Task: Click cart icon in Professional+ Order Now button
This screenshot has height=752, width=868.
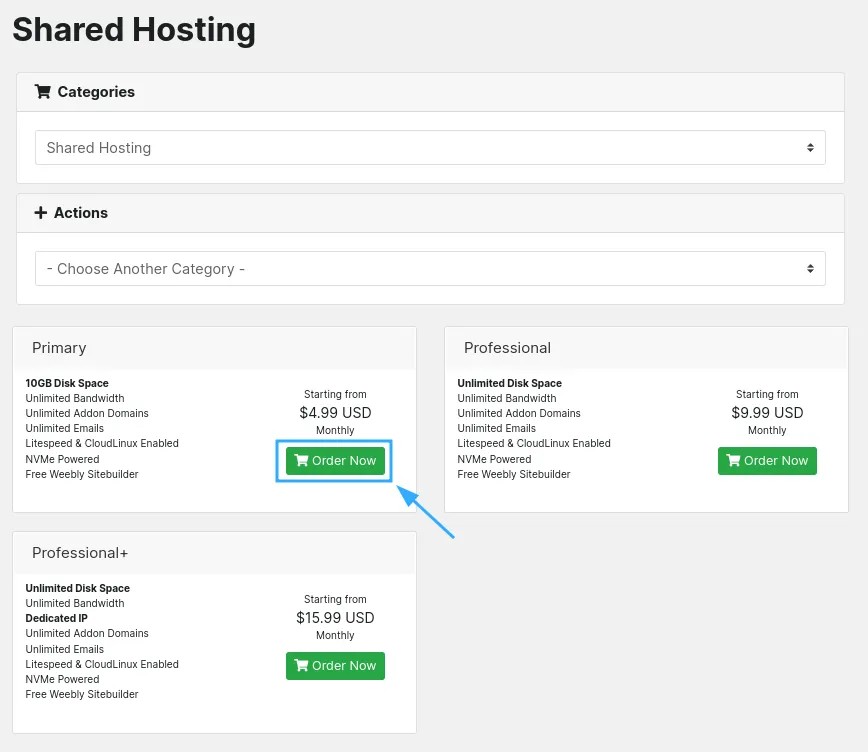Action: click(x=301, y=665)
